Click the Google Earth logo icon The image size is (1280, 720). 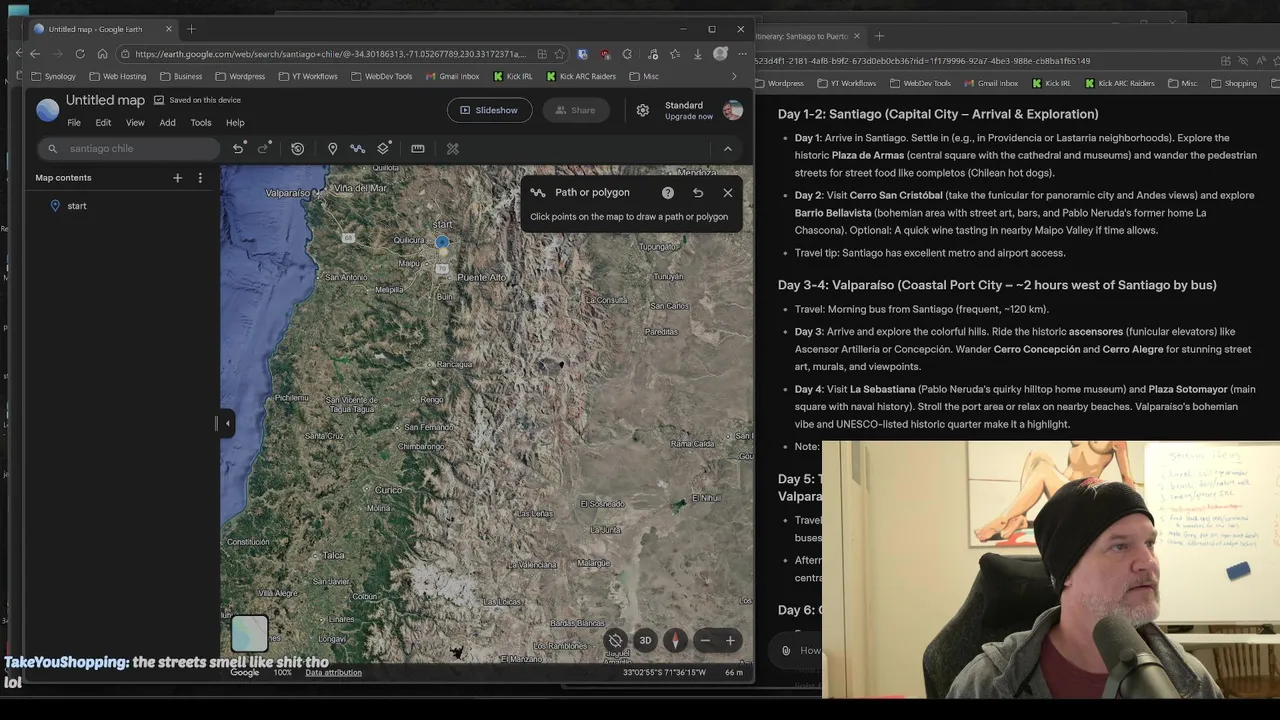pos(47,110)
